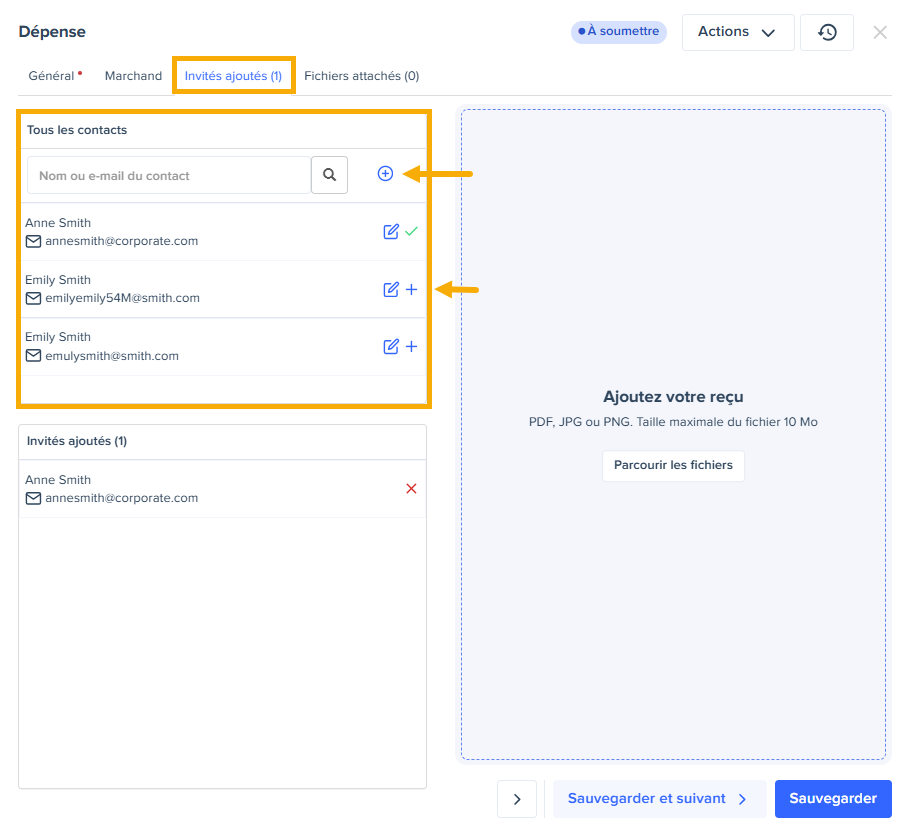Viewport: 911px width, 833px height.
Task: Edit the emilyemily54M@smith.com contact
Action: [x=391, y=290]
